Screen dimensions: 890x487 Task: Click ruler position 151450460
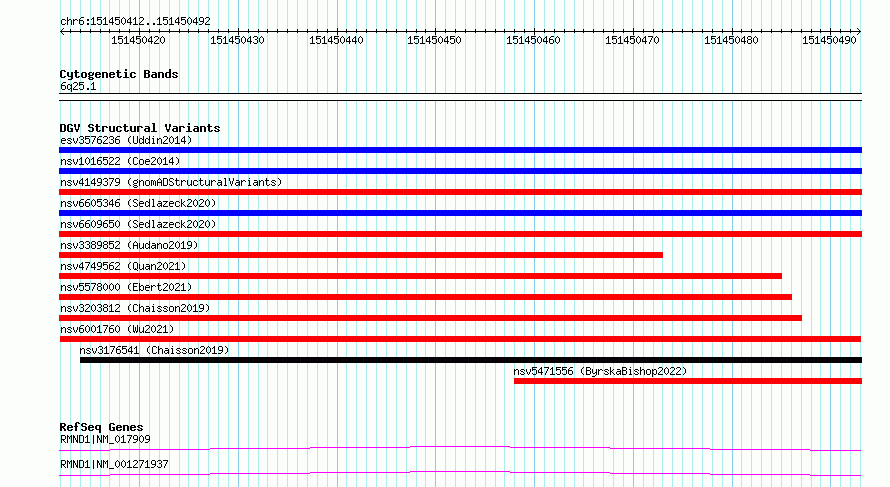point(533,40)
